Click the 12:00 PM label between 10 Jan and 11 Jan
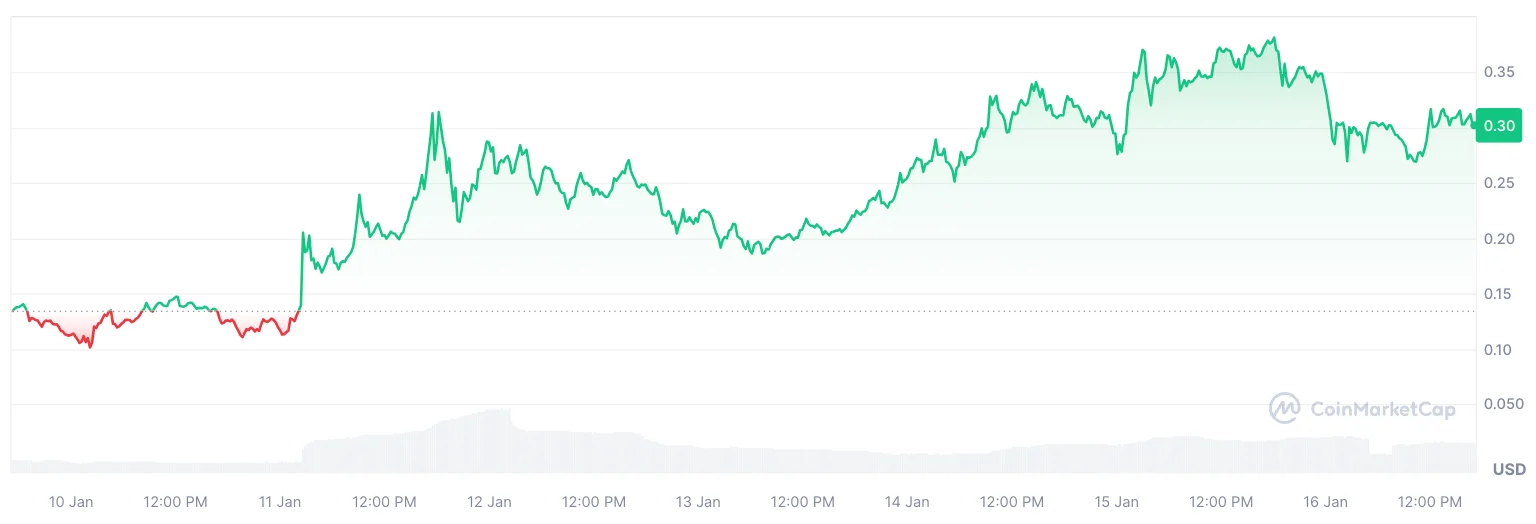This screenshot has height=524, width=1536. (x=176, y=502)
